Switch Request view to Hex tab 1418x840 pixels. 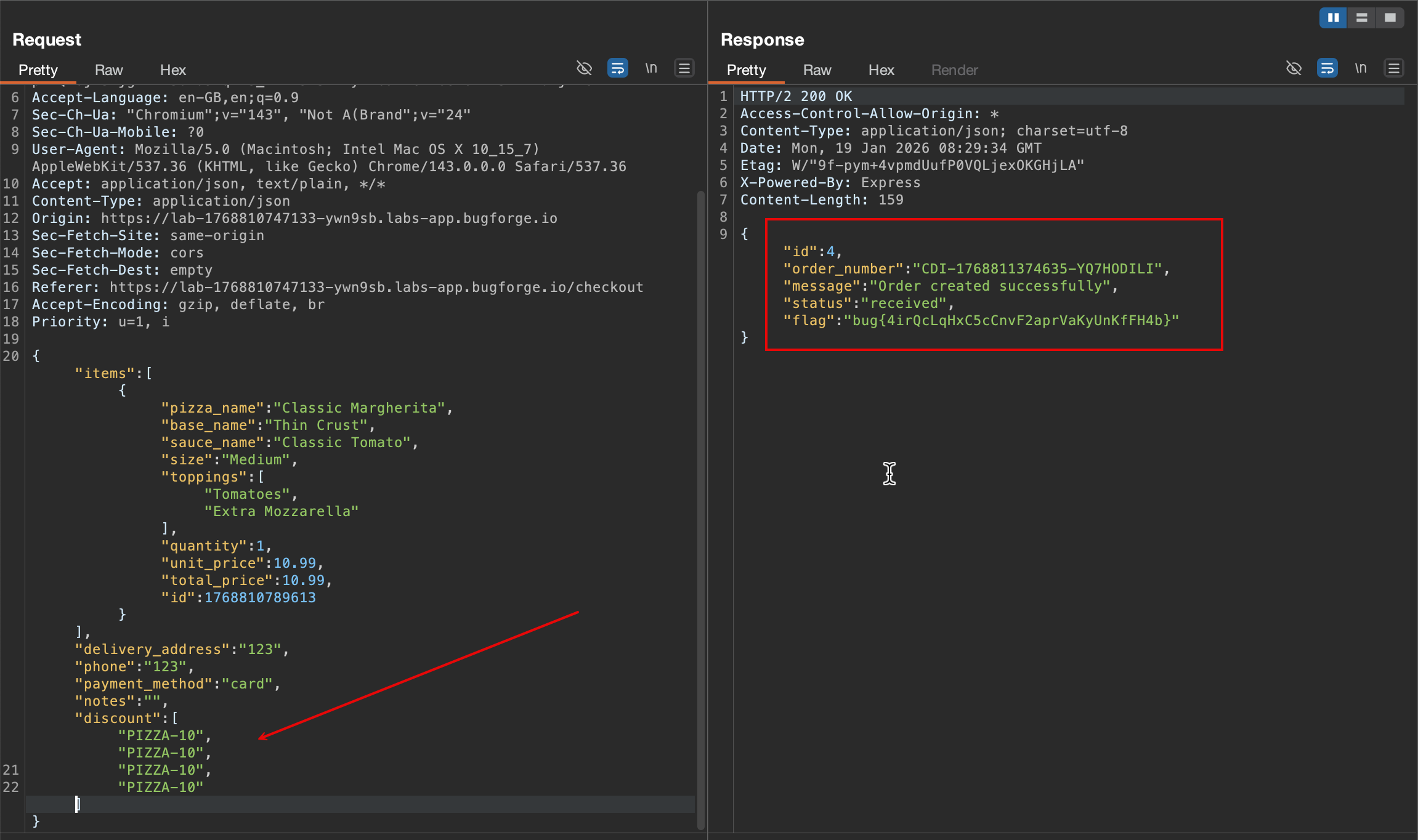coord(172,70)
